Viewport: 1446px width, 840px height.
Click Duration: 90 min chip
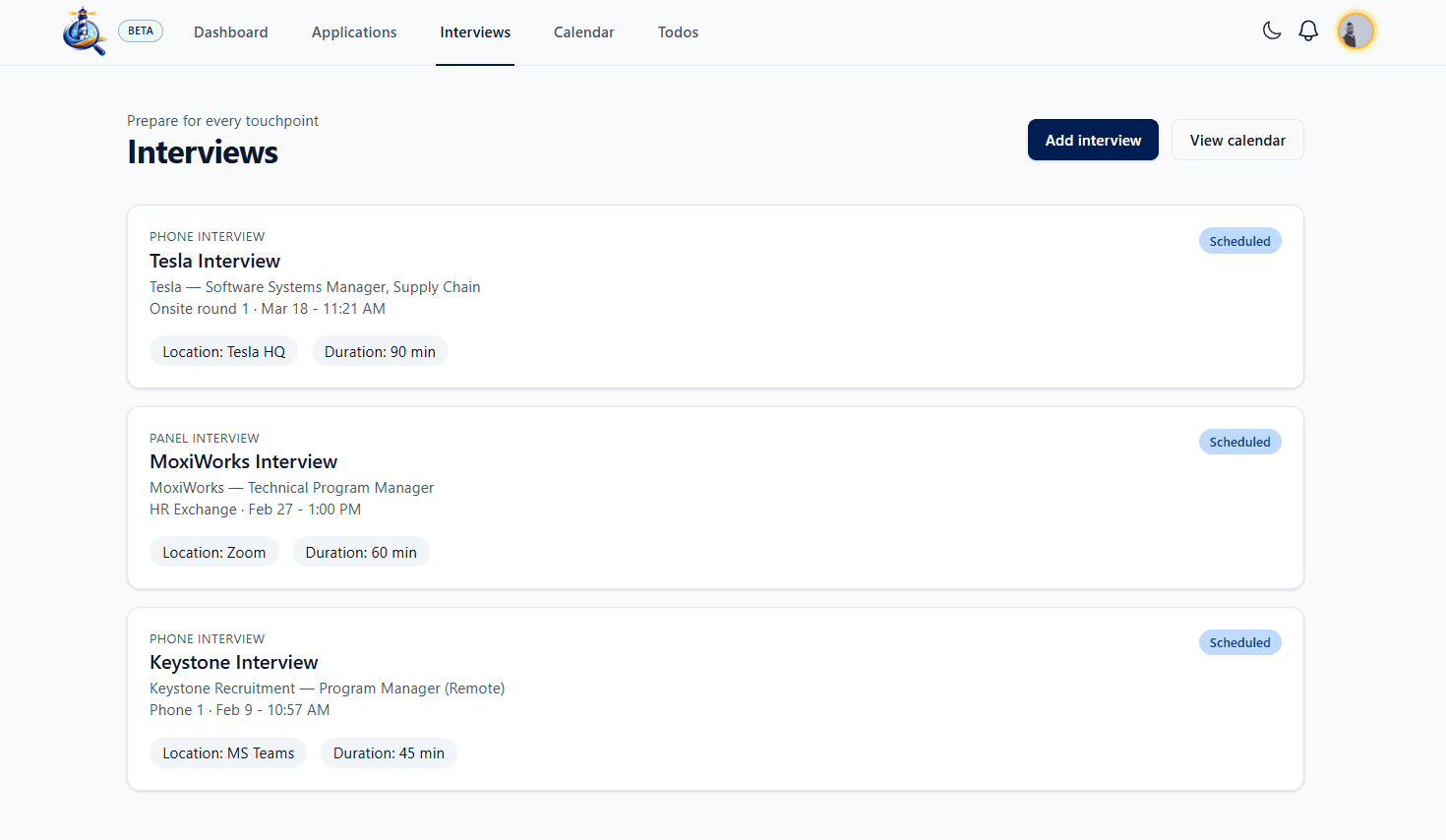[x=380, y=351]
